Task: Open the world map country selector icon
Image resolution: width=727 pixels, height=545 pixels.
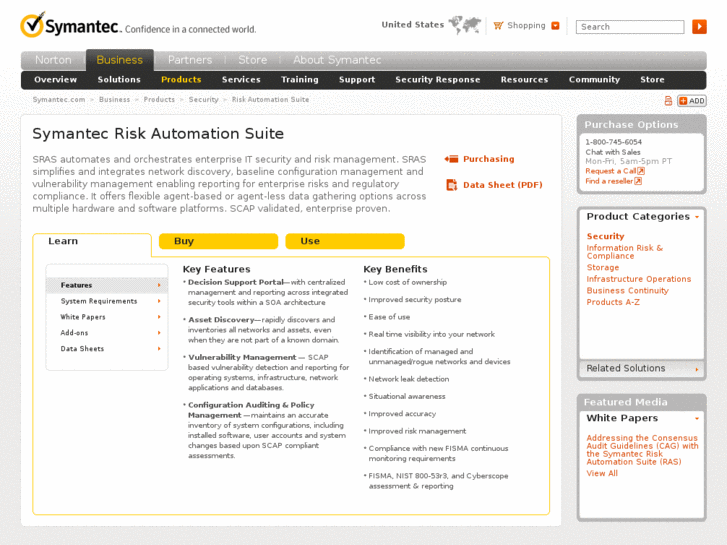Action: pos(465,25)
